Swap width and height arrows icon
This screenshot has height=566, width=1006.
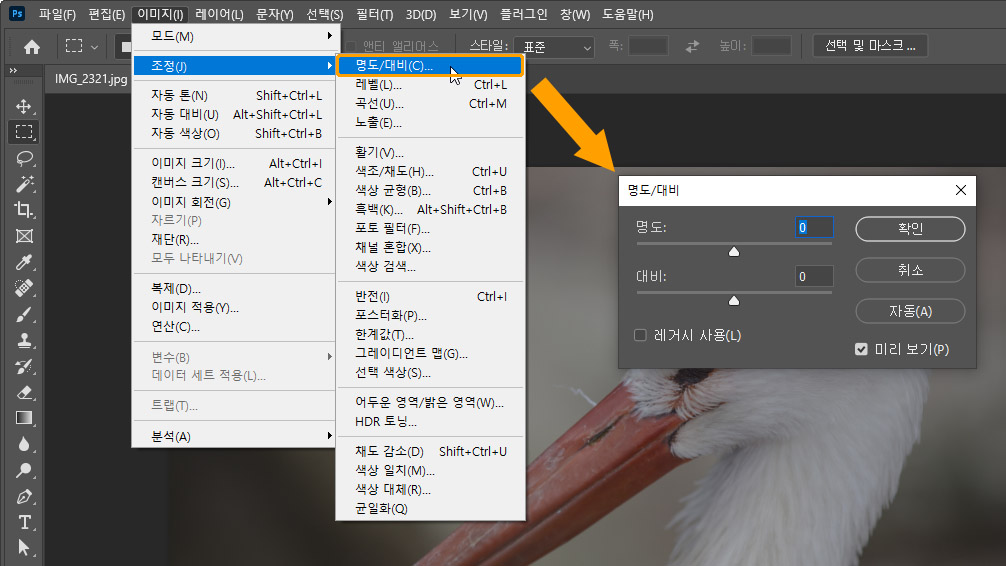[692, 46]
